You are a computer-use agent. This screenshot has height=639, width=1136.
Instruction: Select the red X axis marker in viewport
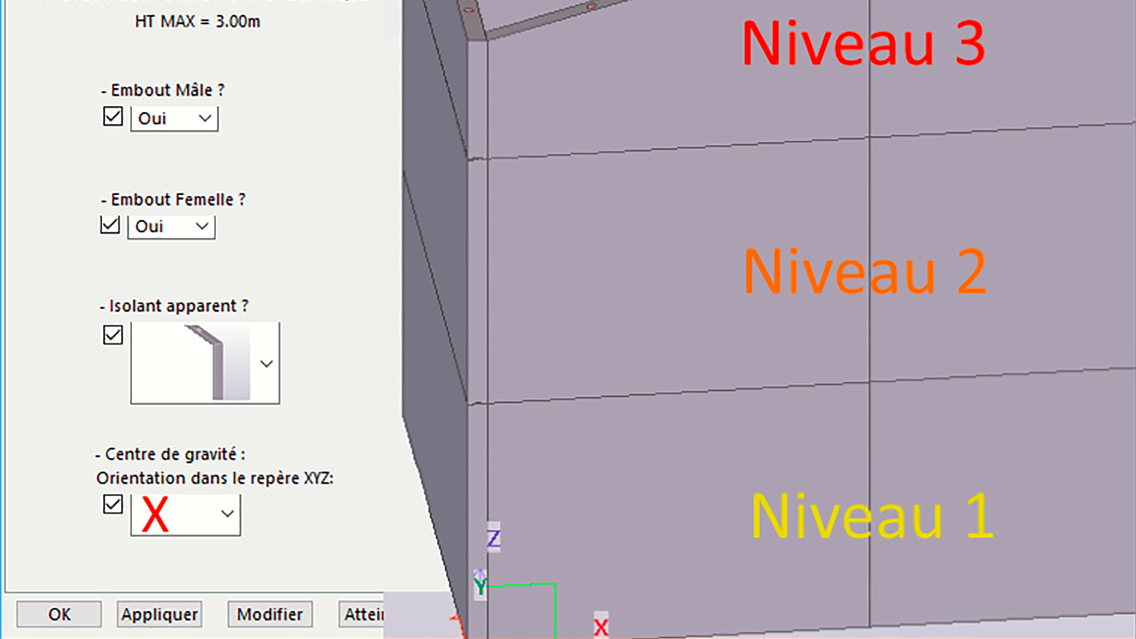pos(600,627)
